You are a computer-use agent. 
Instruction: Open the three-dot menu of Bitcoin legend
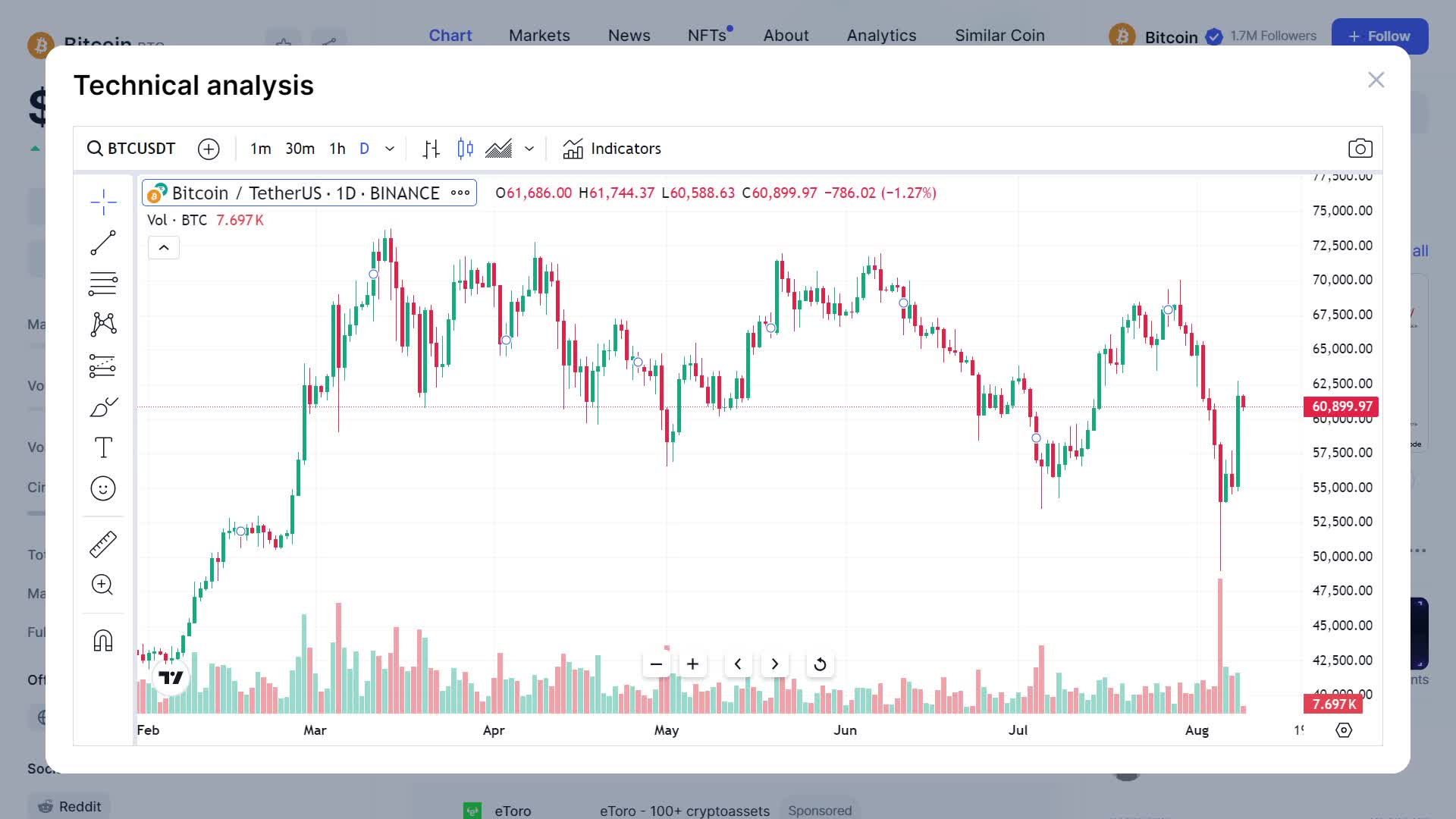click(460, 193)
